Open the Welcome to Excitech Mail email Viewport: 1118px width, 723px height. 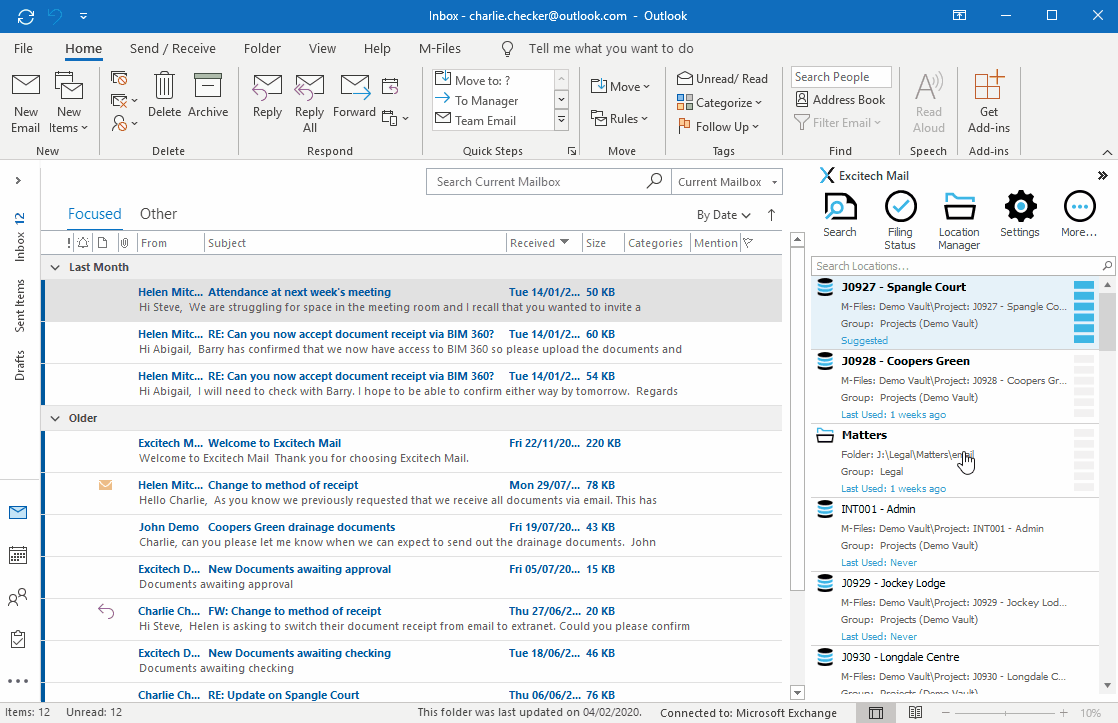[x=413, y=451]
